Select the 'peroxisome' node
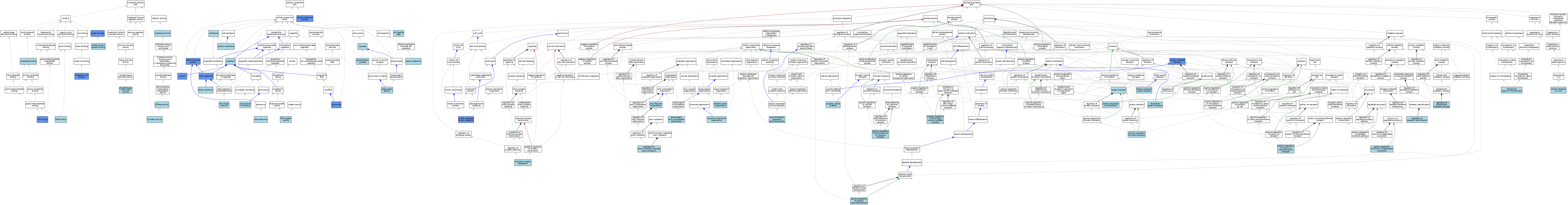This screenshot has height=205, width=1568. [x=264, y=90]
